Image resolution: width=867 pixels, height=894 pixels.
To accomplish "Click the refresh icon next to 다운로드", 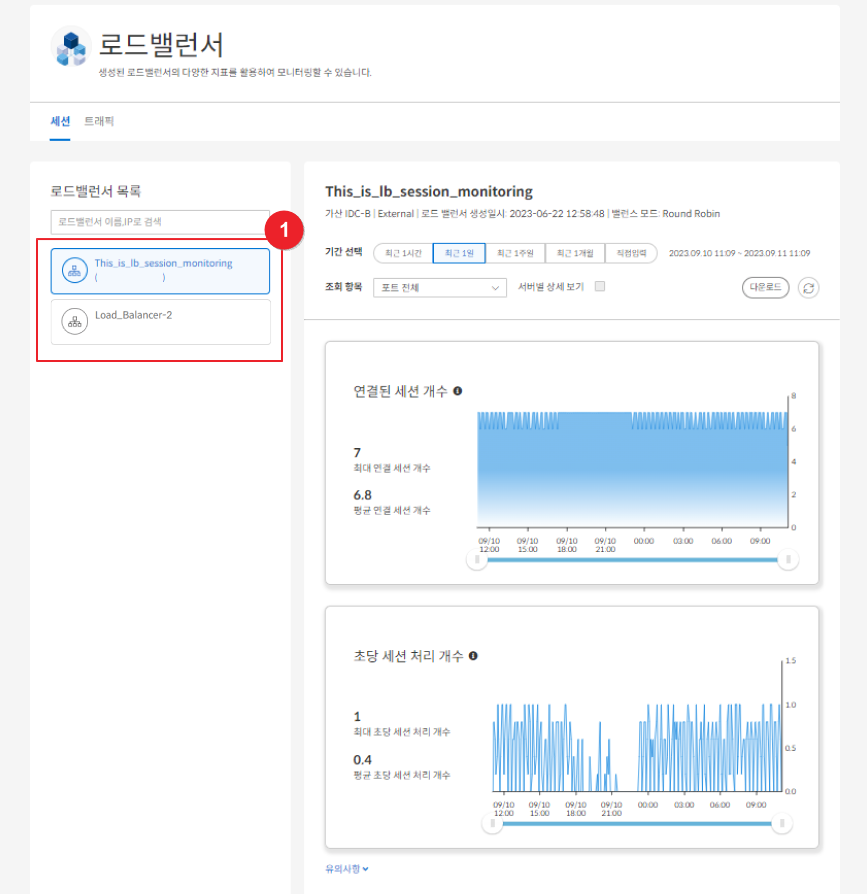I will tap(808, 288).
